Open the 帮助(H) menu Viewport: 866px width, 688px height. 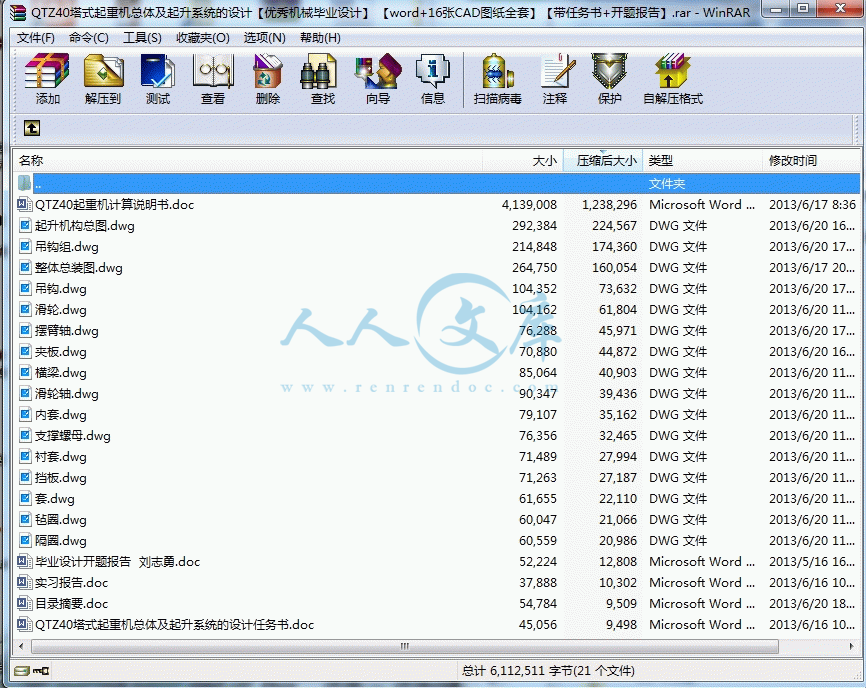[x=320, y=38]
